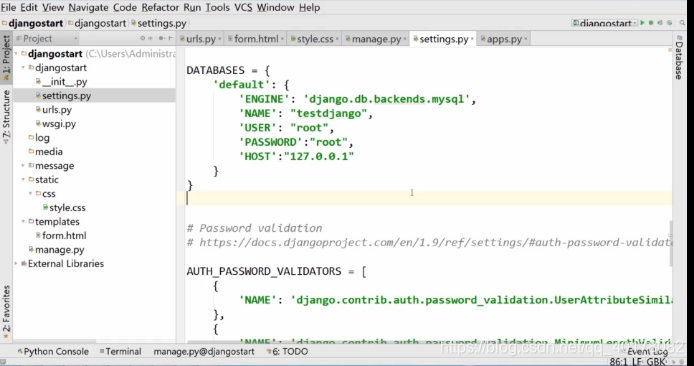Open the Code menu
The width and height of the screenshot is (694, 366).
[125, 8]
